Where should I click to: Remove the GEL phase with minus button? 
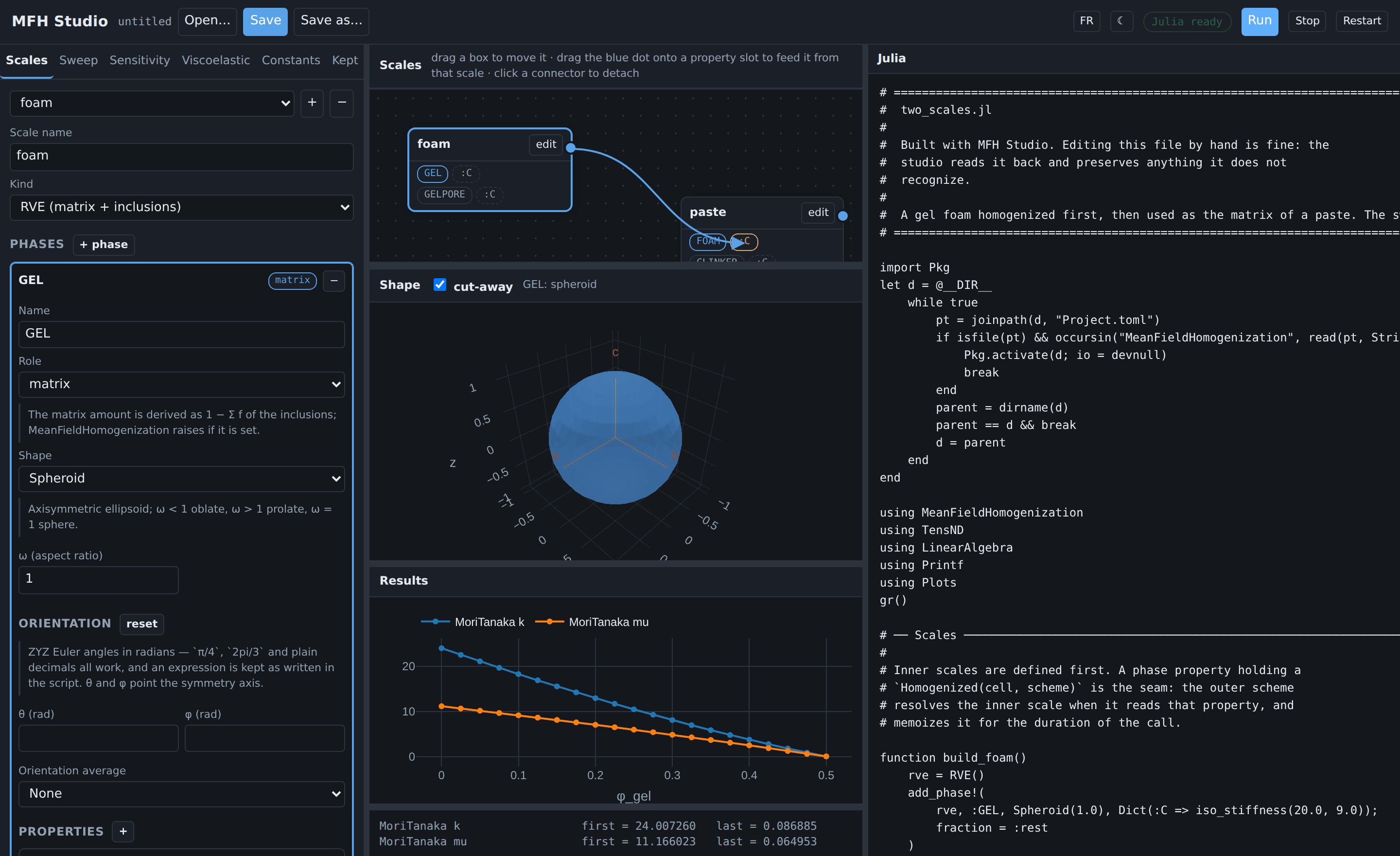(x=333, y=280)
